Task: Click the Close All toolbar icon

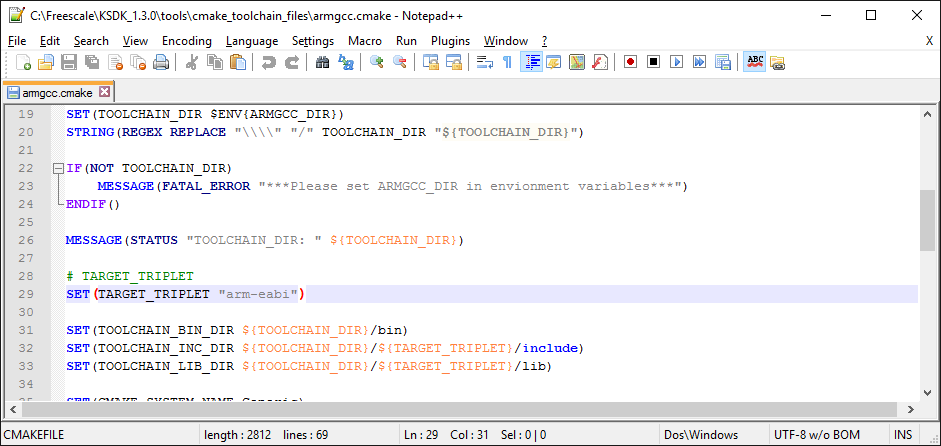Action: coord(138,62)
